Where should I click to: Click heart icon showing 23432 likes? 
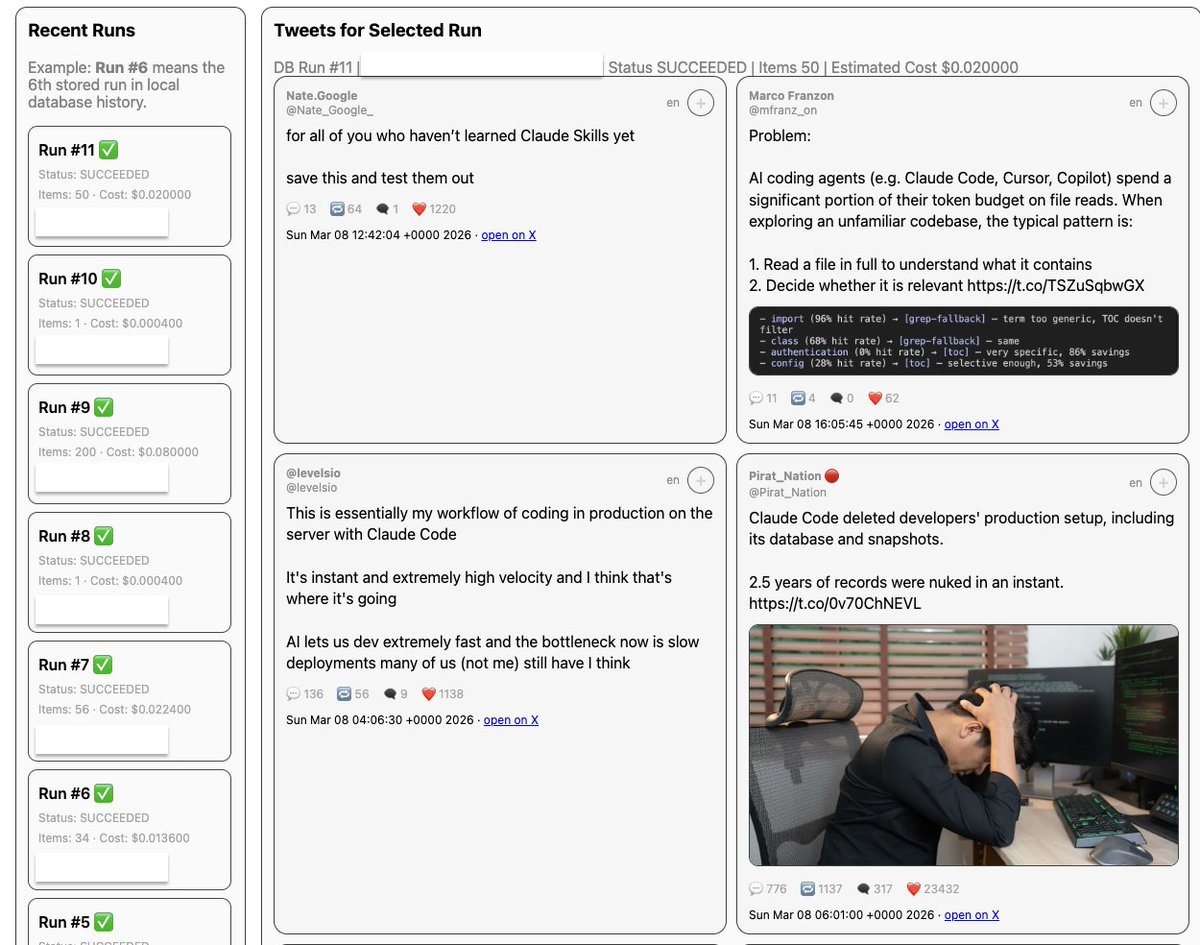913,889
